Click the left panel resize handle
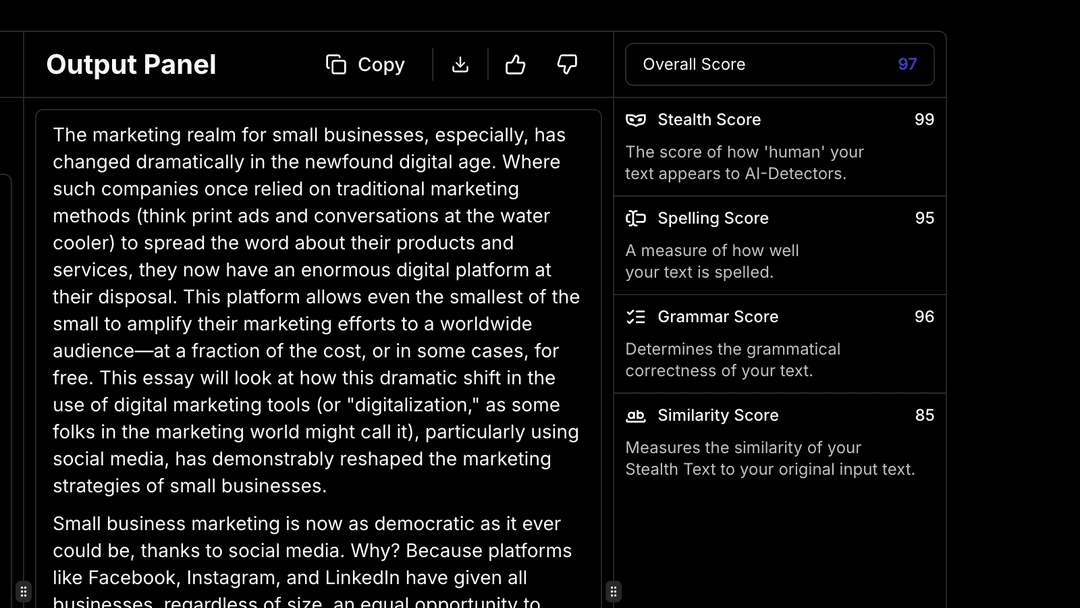The image size is (1080, 608). [23, 591]
